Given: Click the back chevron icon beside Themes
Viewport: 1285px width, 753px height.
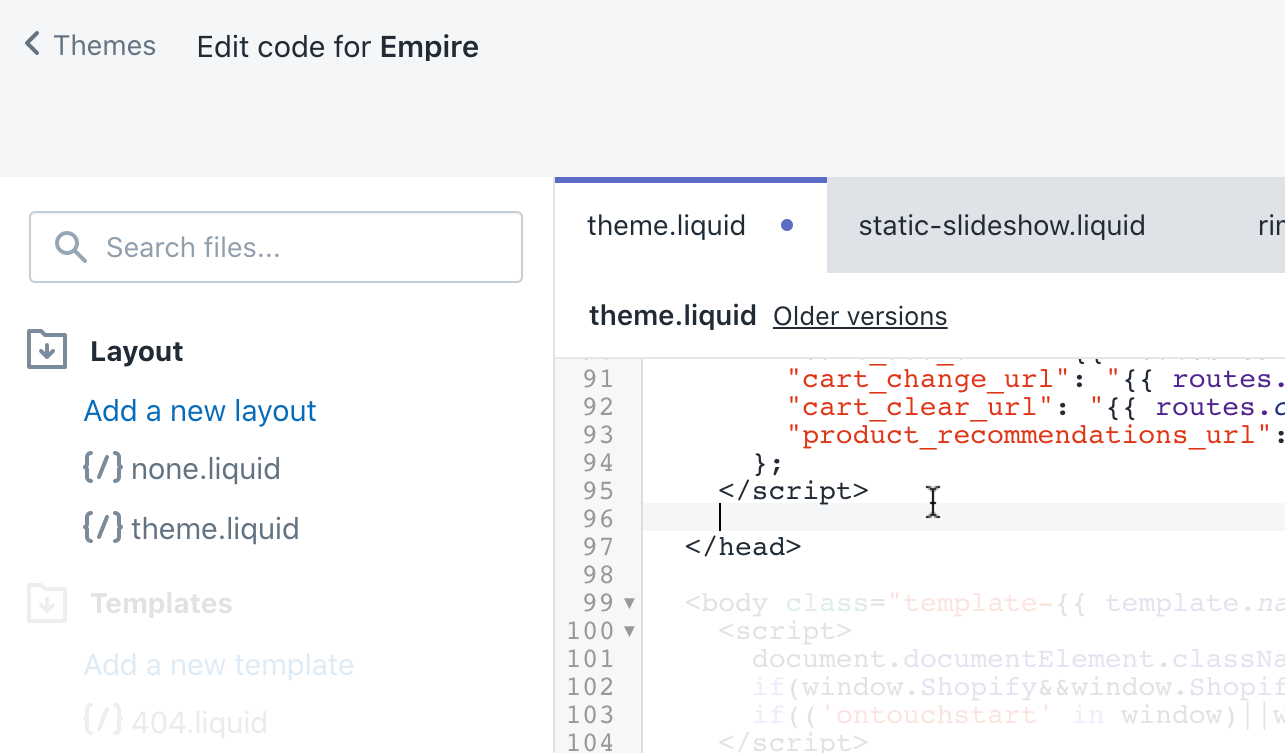Looking at the screenshot, I should [x=32, y=44].
